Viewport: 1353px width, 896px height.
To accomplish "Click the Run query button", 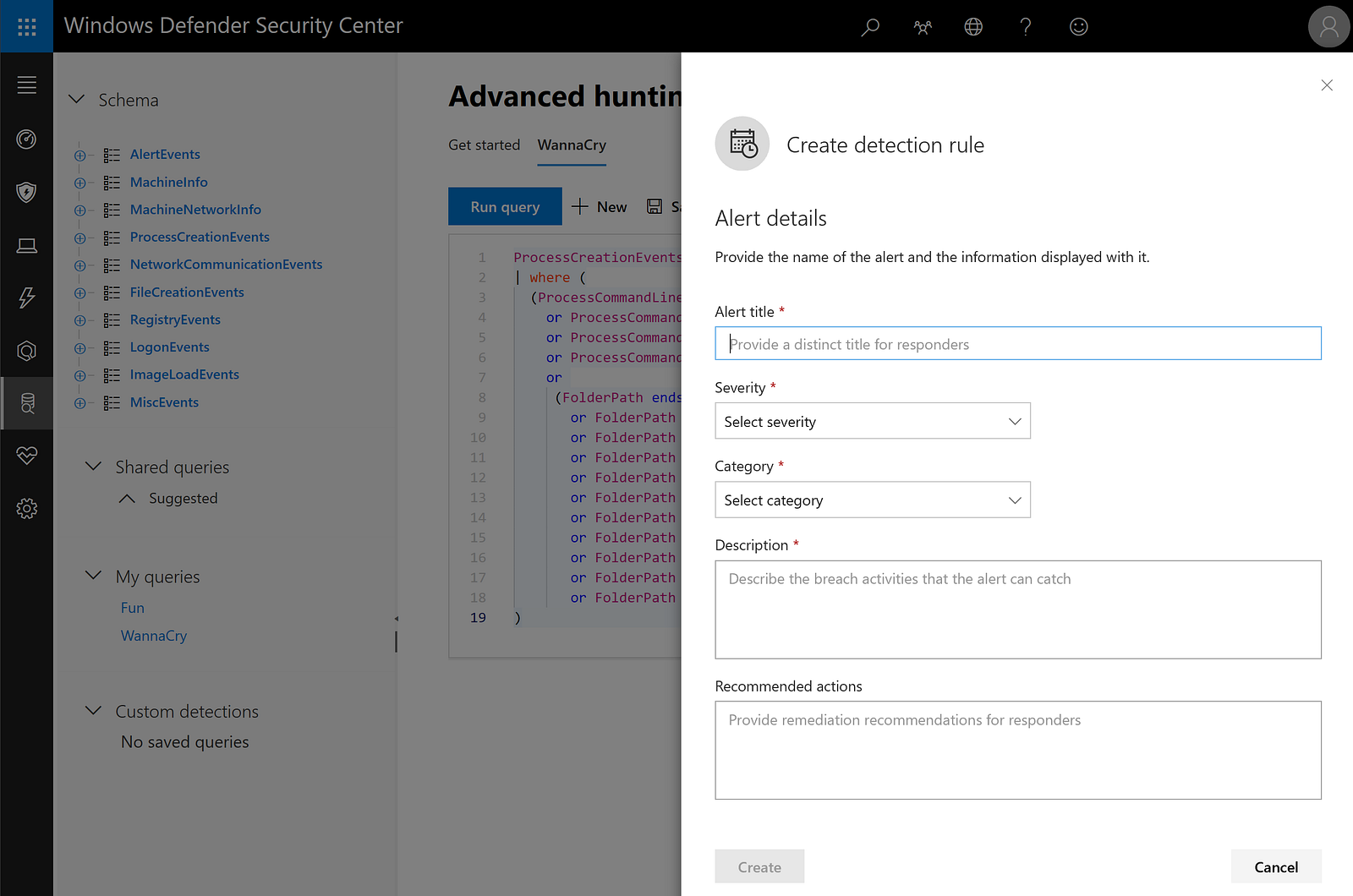I will (x=505, y=206).
